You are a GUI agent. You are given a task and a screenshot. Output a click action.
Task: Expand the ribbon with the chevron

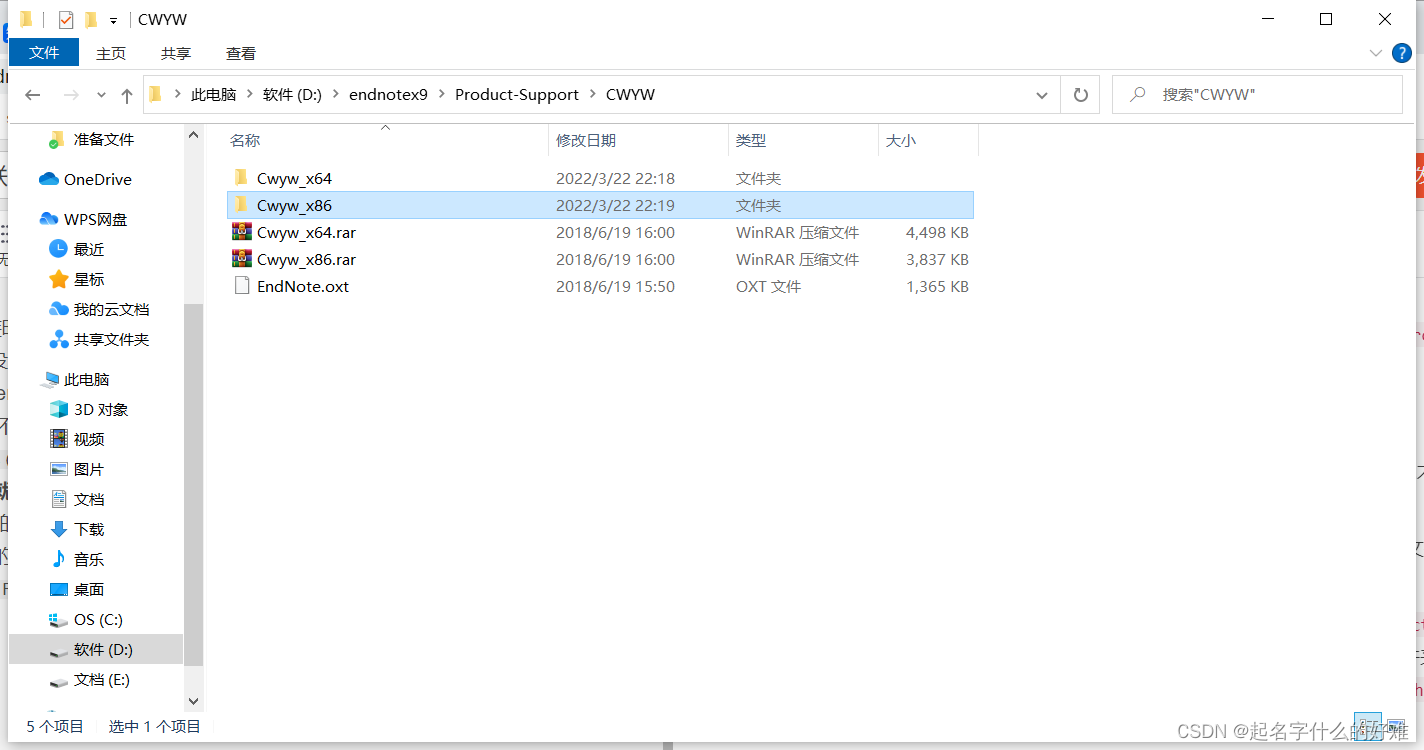pos(1375,53)
